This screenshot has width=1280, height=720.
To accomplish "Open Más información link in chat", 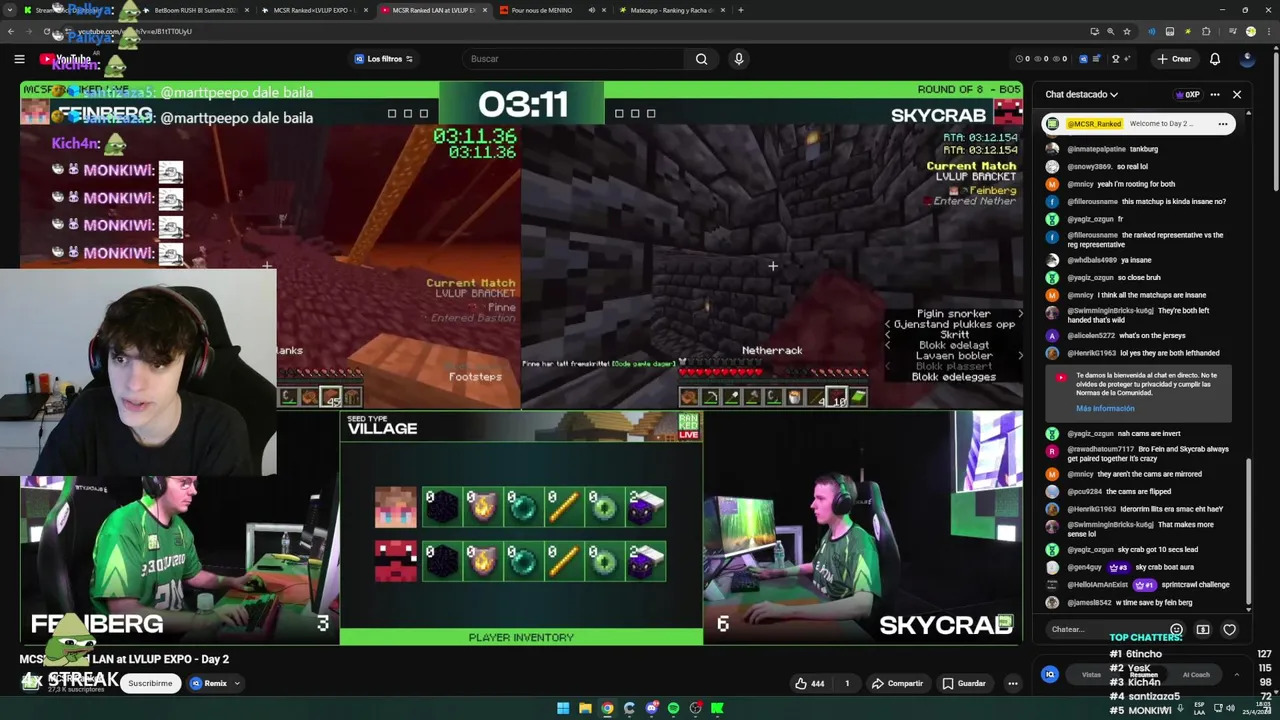I will point(1105,409).
